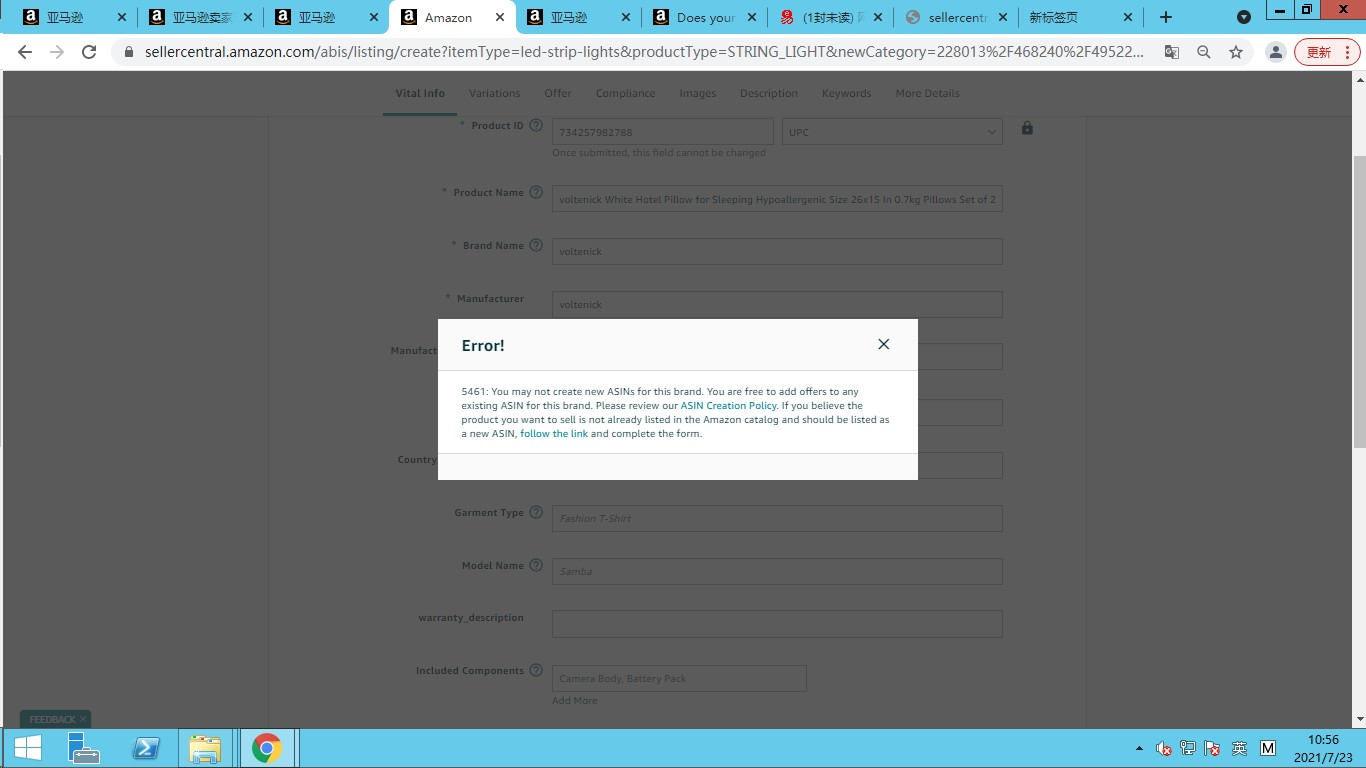Viewport: 1366px width, 768px height.
Task: Open the tab search dropdown arrow
Action: pyautogui.click(x=1243, y=17)
